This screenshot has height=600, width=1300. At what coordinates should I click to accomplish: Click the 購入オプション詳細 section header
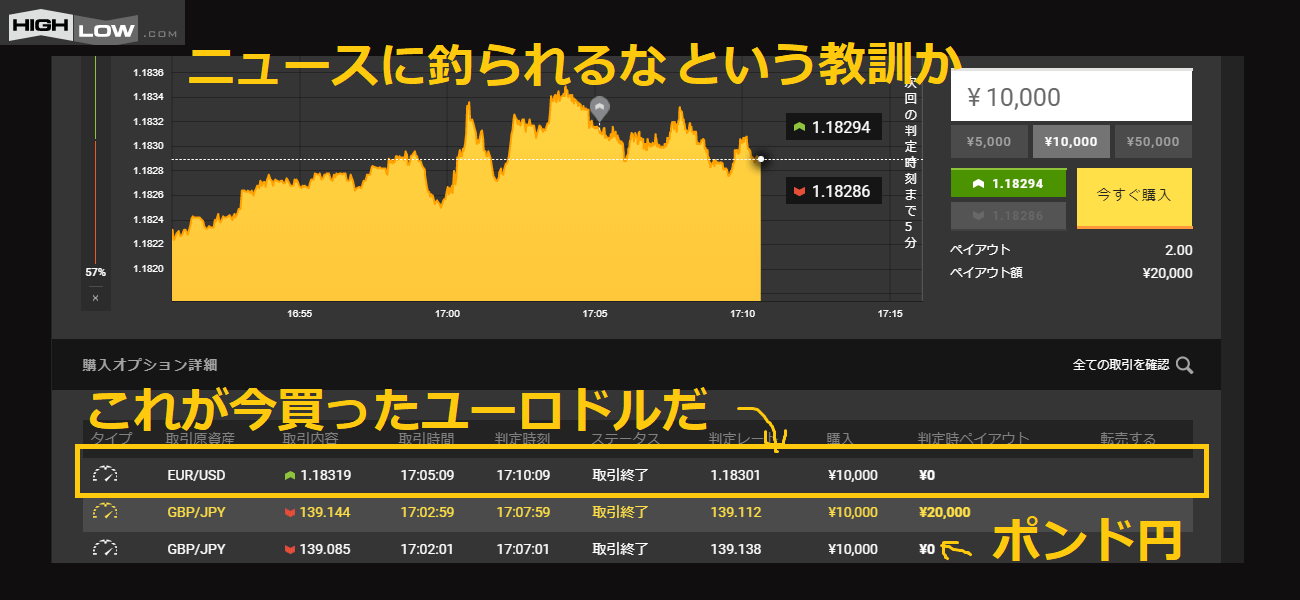(150, 365)
